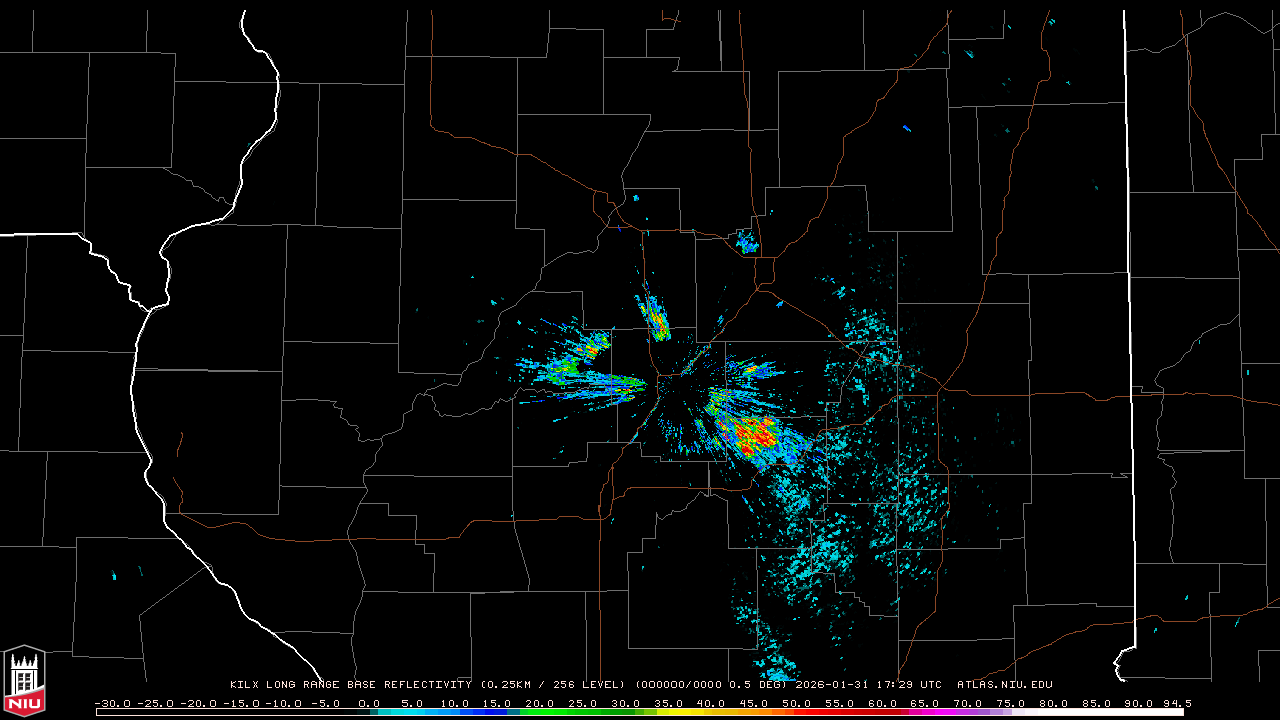Click the red high-reflectivity core southeast of radar
The image size is (1280, 720).
tap(756, 434)
